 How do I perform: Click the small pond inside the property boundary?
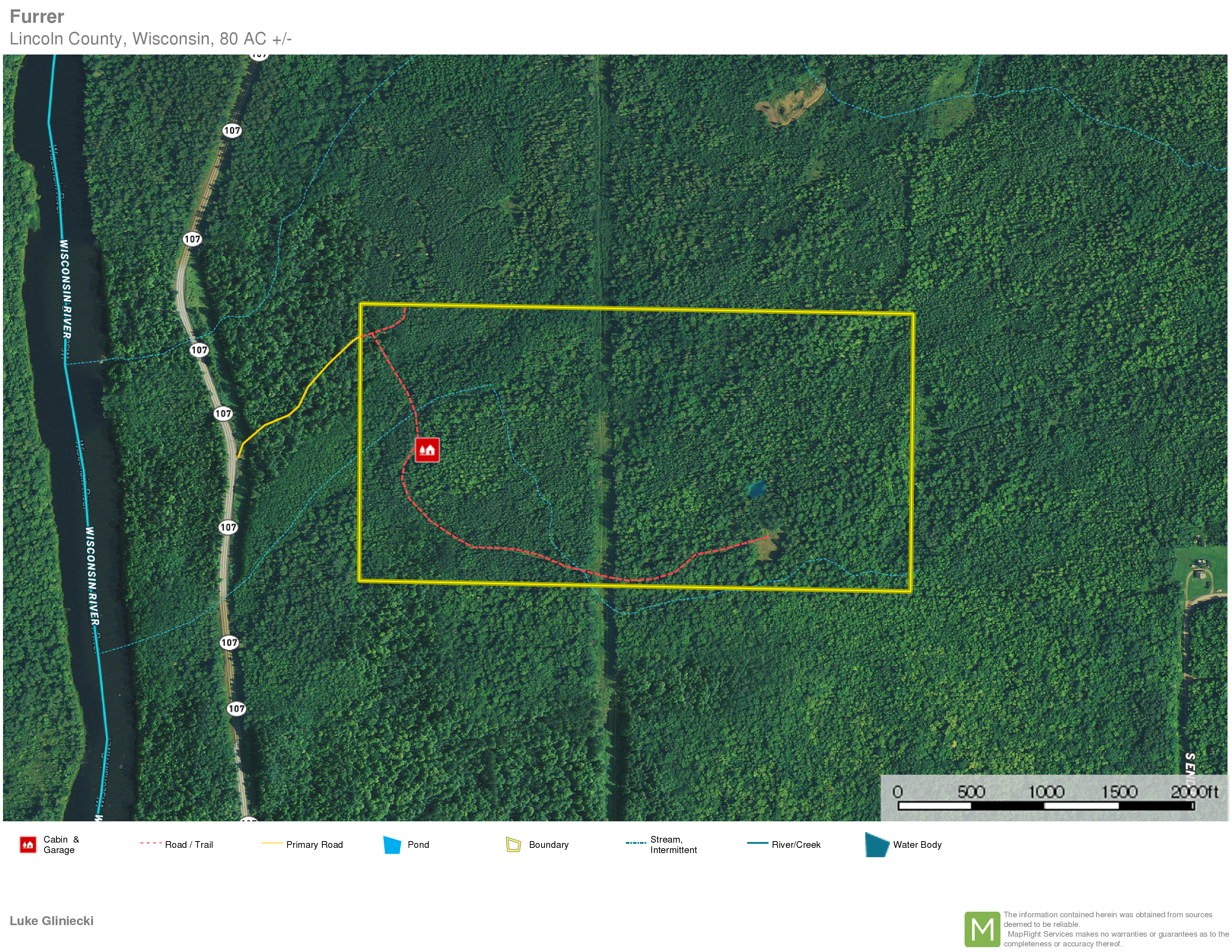pos(757,489)
